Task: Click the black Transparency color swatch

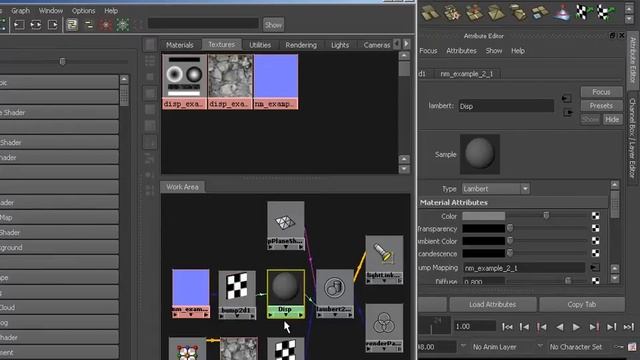Action: 483,229
